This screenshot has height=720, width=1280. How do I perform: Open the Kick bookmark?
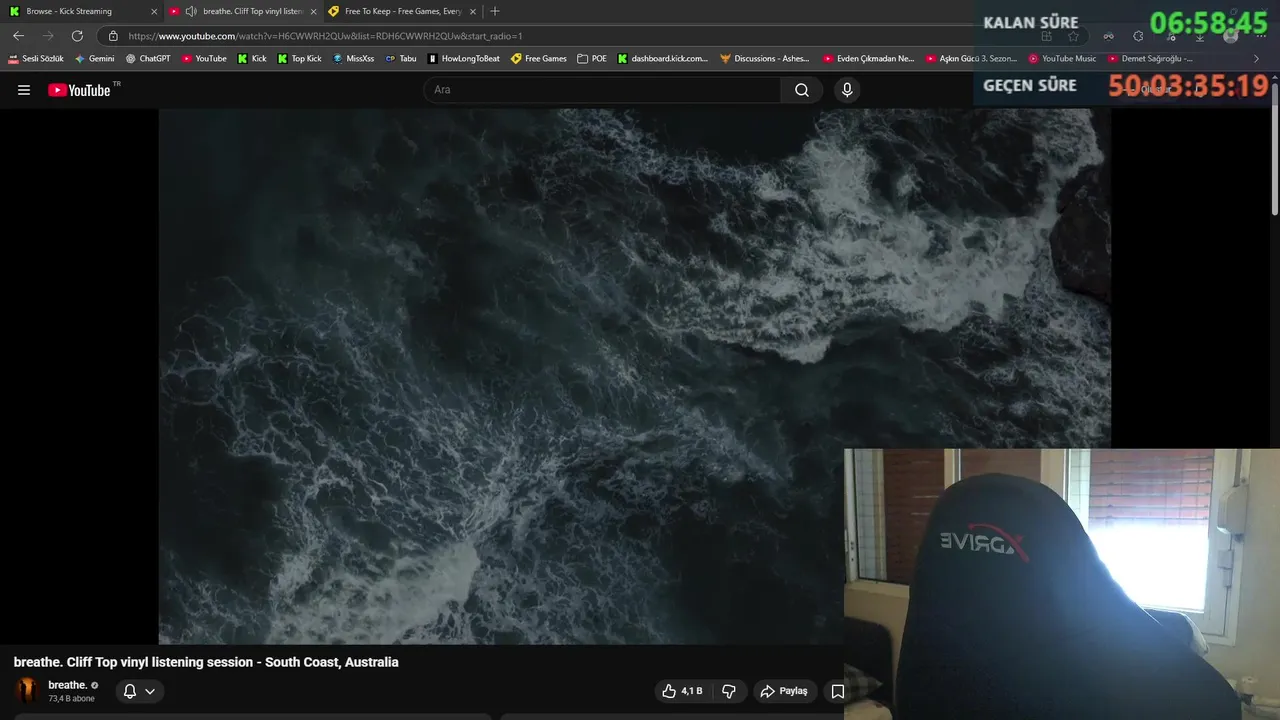(252, 59)
